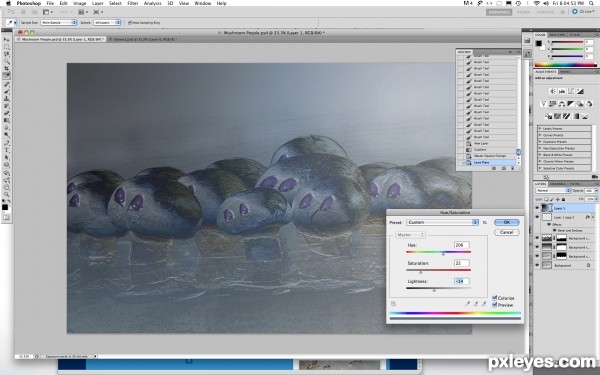The width and height of the screenshot is (600, 375).
Task: Hide the Background layer with its eye icon
Action: [x=536, y=265]
